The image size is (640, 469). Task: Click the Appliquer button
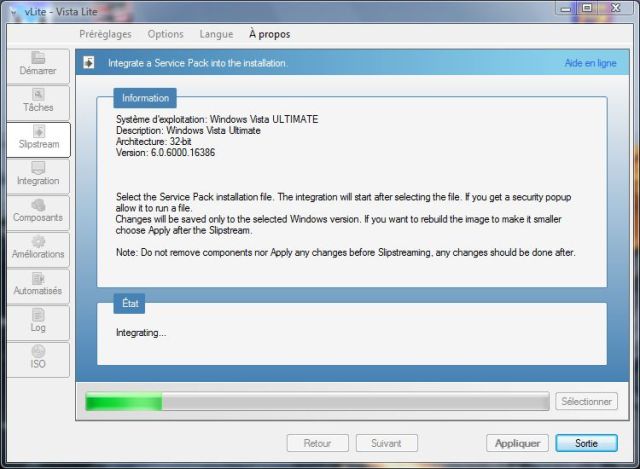pyautogui.click(x=517, y=443)
